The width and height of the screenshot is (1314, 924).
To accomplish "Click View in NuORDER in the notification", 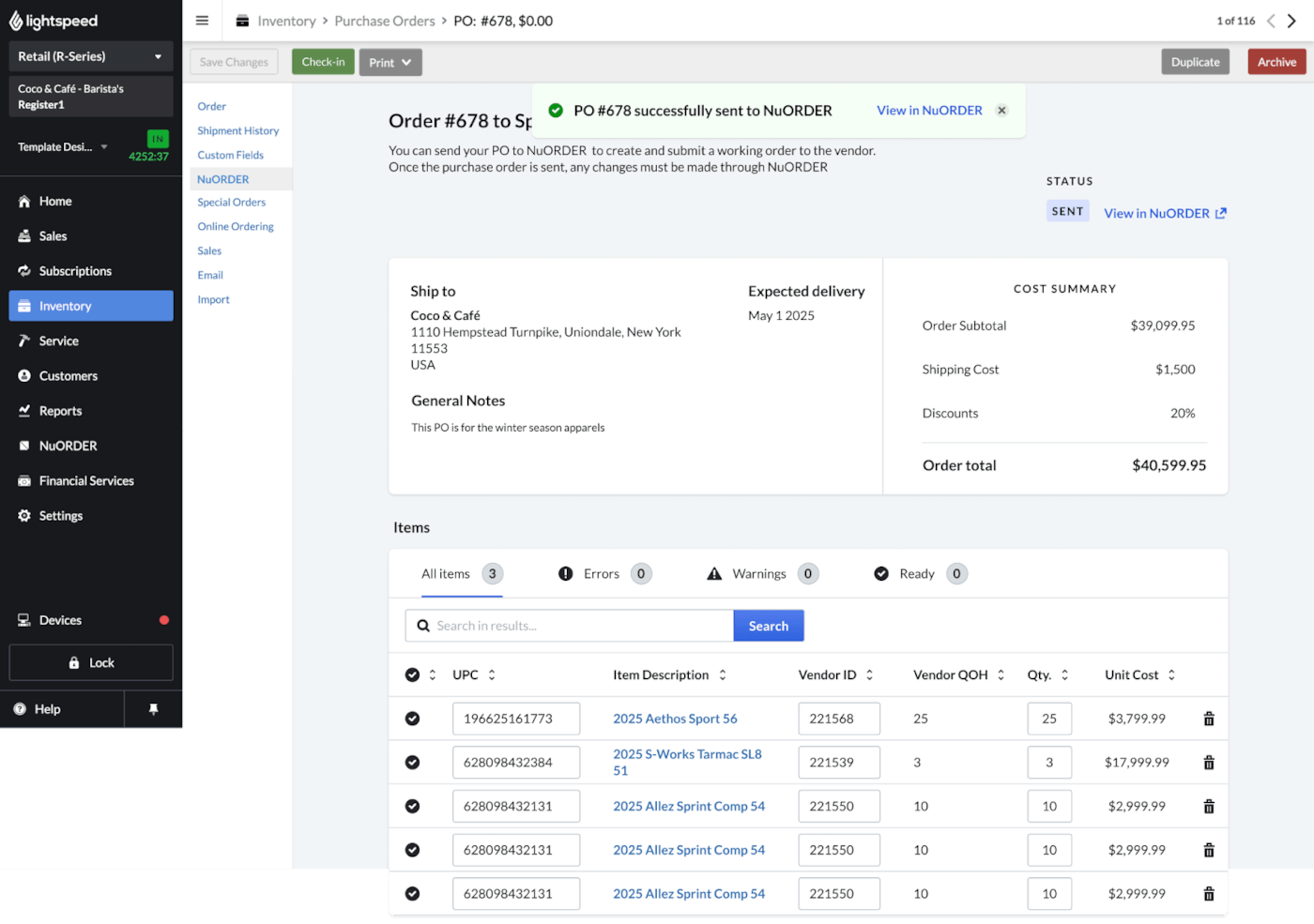I will (929, 111).
